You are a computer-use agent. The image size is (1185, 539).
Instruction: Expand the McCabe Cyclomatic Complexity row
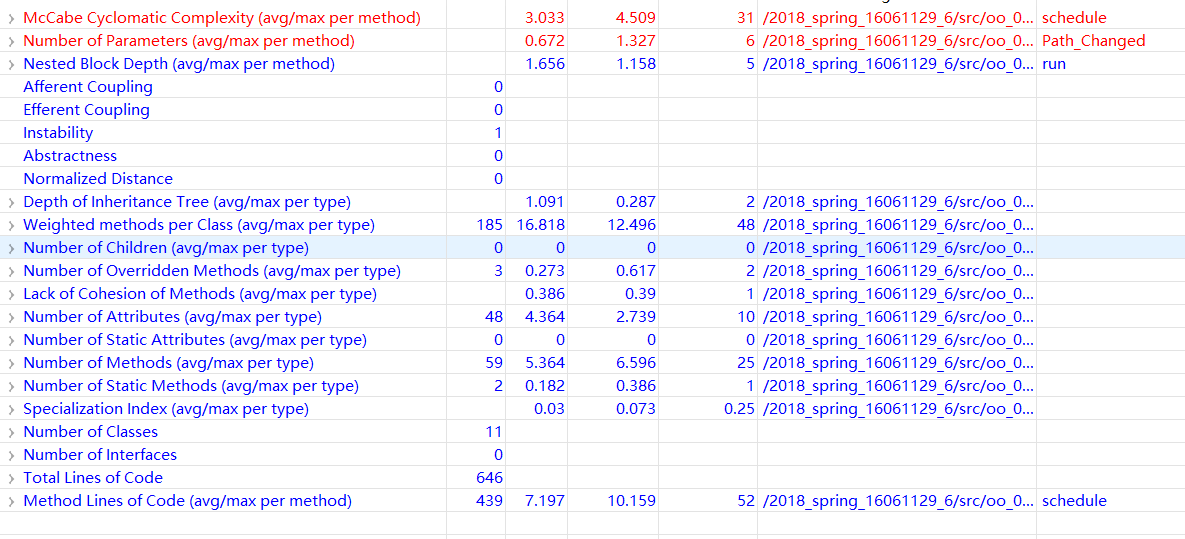[x=11, y=18]
